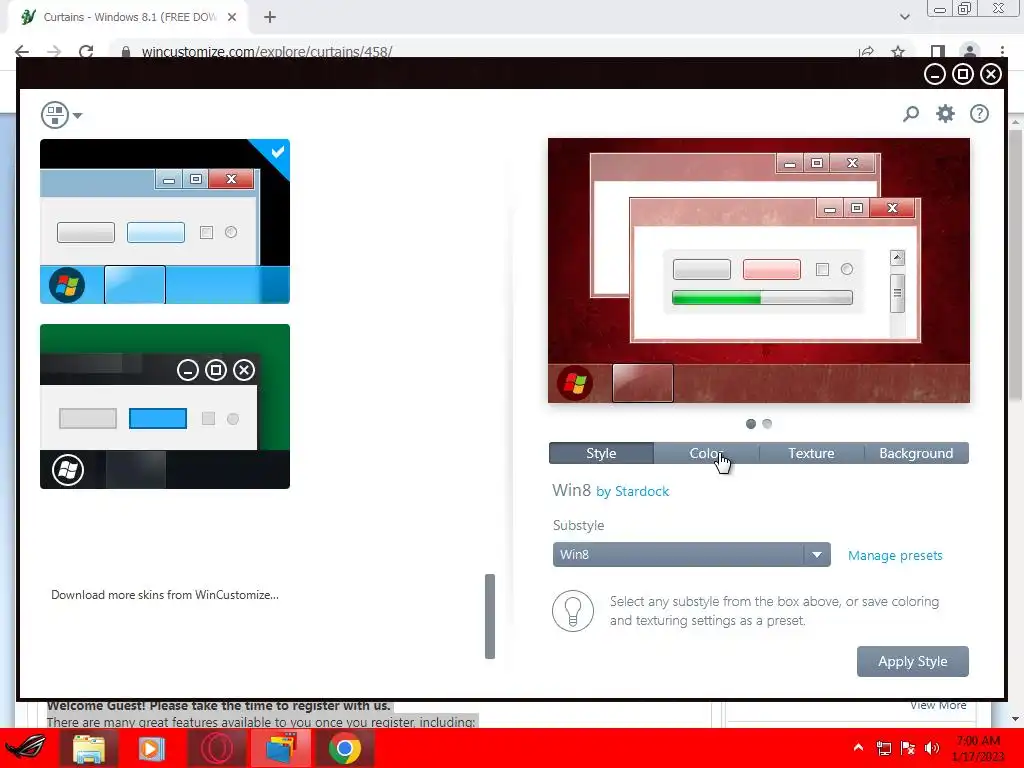Click the Win8 skin name text
Screen dimensions: 1024x768
tap(571, 490)
